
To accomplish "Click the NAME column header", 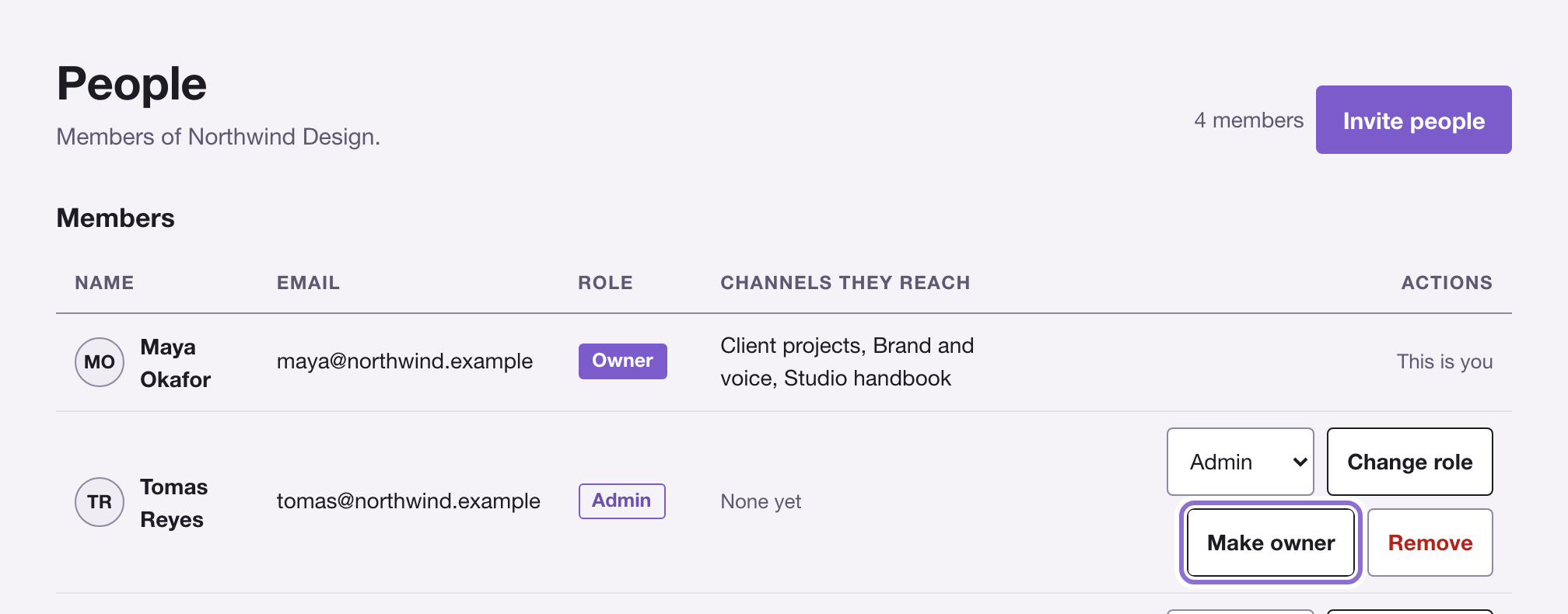I will tap(104, 283).
